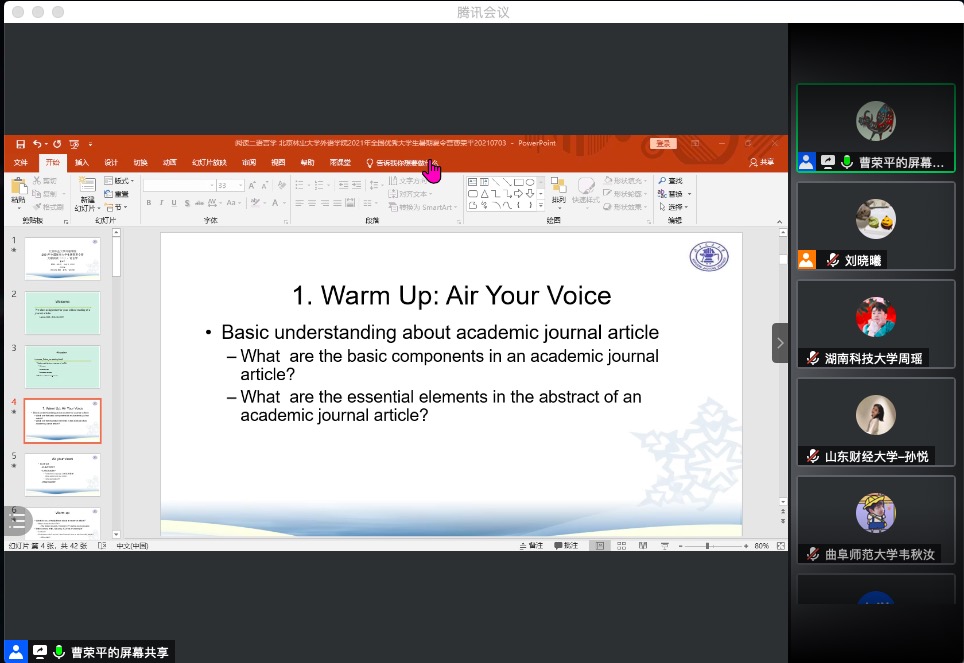Click the orange login button
Screen dimensions: 964x663
(x=663, y=144)
